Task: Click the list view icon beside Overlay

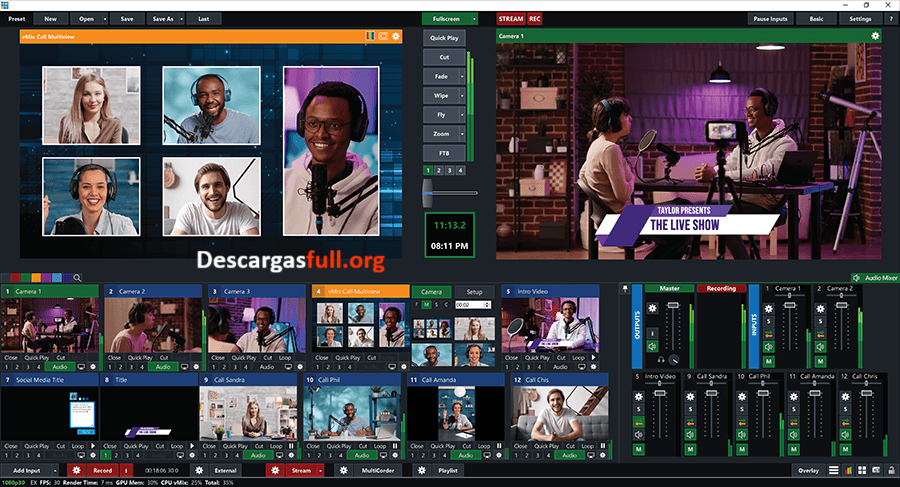Action: pos(833,470)
